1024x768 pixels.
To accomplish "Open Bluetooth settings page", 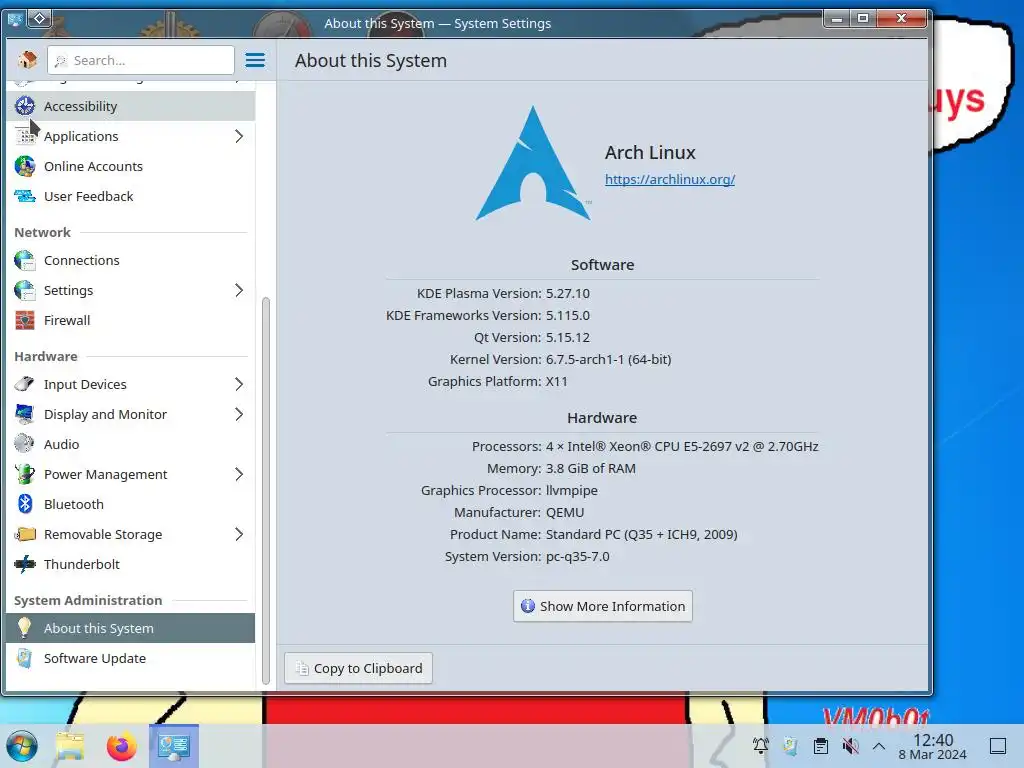I will [x=131, y=504].
